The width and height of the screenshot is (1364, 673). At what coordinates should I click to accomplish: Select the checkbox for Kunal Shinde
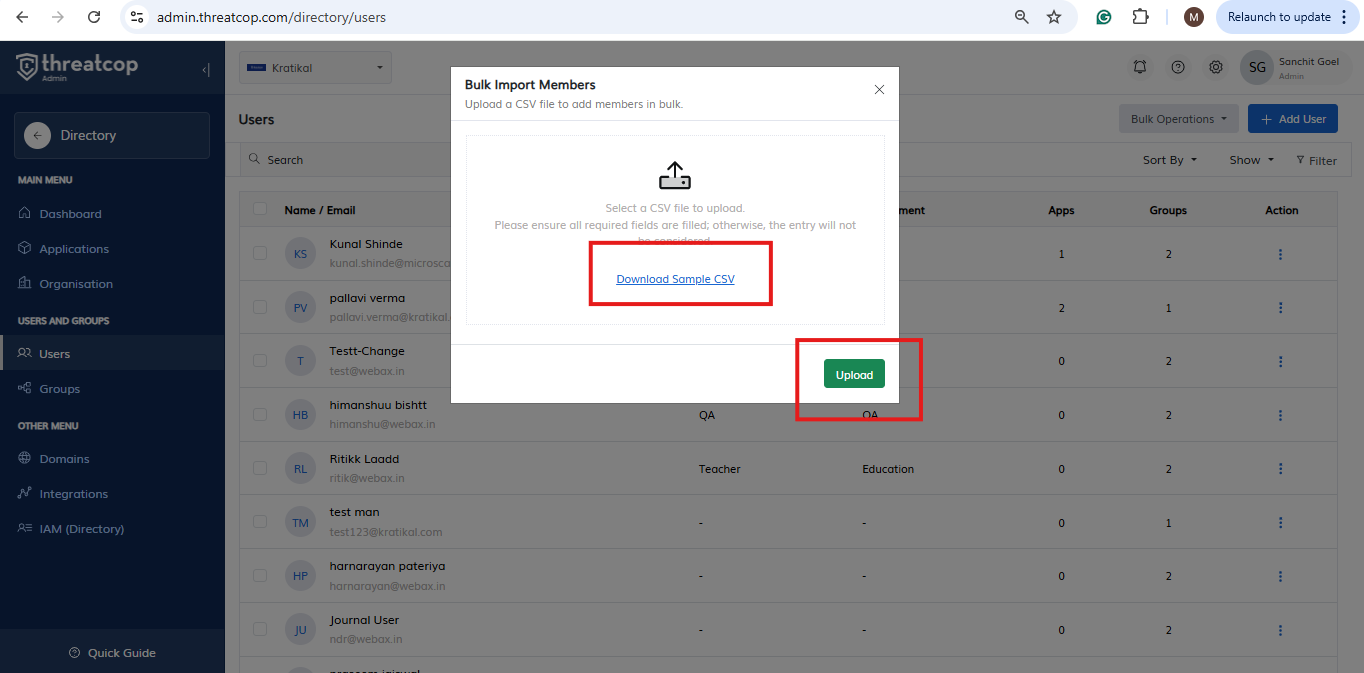260,254
